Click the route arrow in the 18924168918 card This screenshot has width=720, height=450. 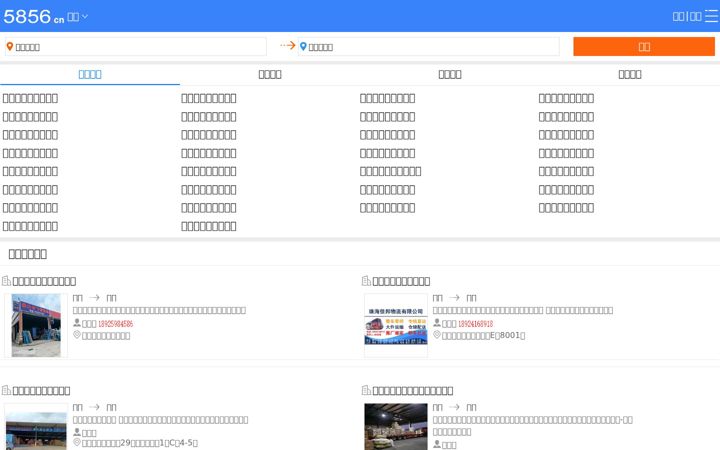454,298
